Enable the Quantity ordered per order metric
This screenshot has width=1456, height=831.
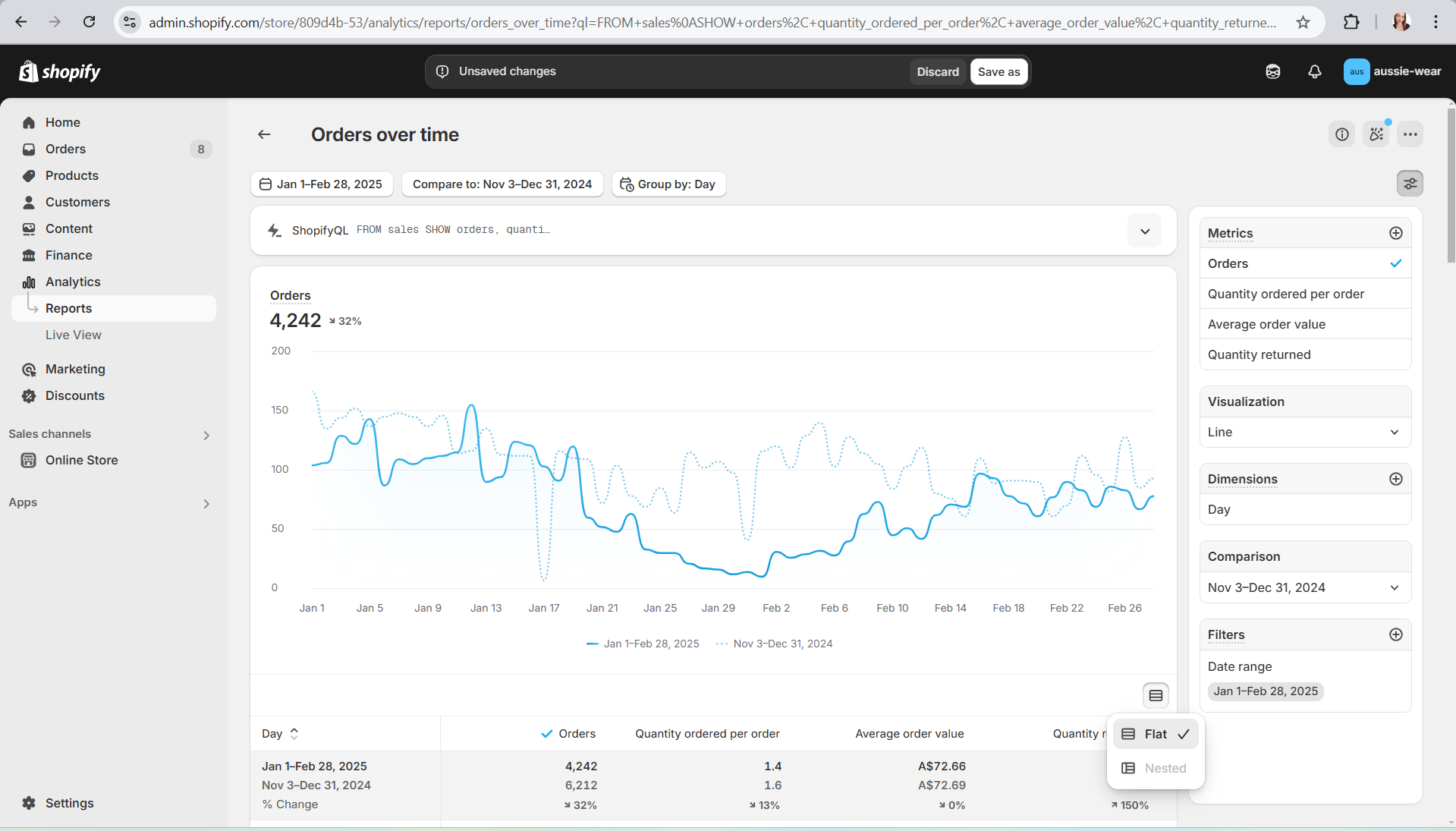1285,294
